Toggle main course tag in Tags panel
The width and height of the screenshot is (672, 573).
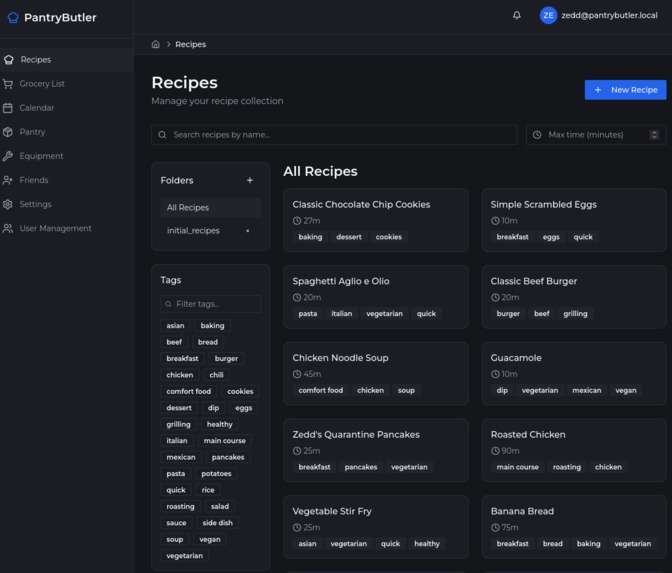point(225,441)
